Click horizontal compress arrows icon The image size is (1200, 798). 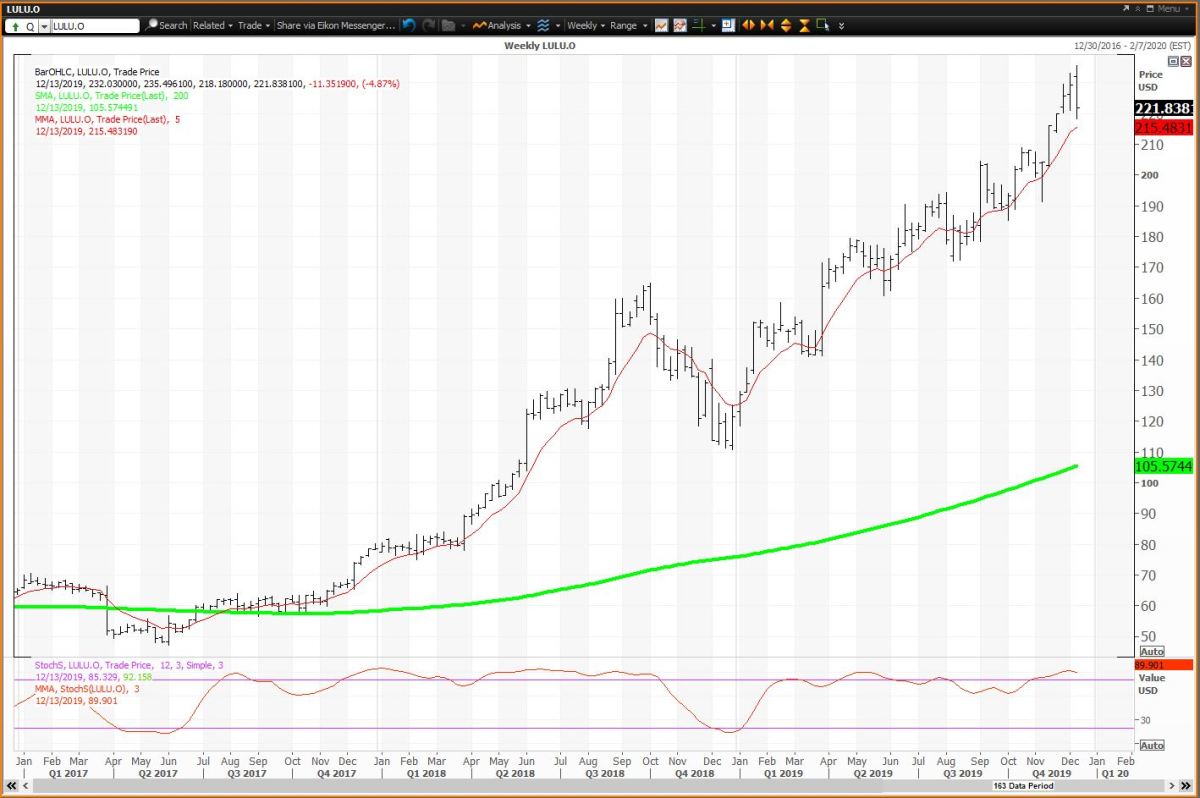pyautogui.click(x=766, y=25)
